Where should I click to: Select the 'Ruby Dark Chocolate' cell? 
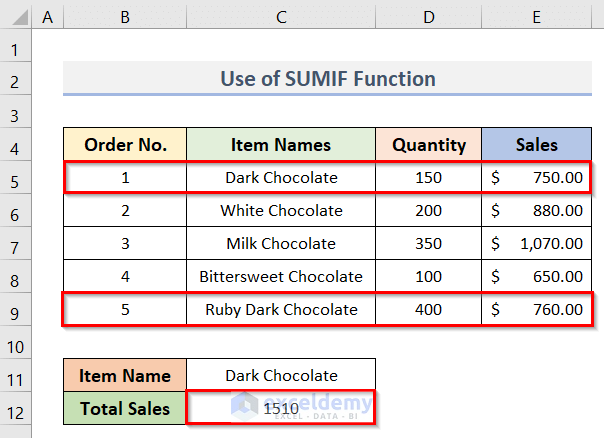coord(281,310)
